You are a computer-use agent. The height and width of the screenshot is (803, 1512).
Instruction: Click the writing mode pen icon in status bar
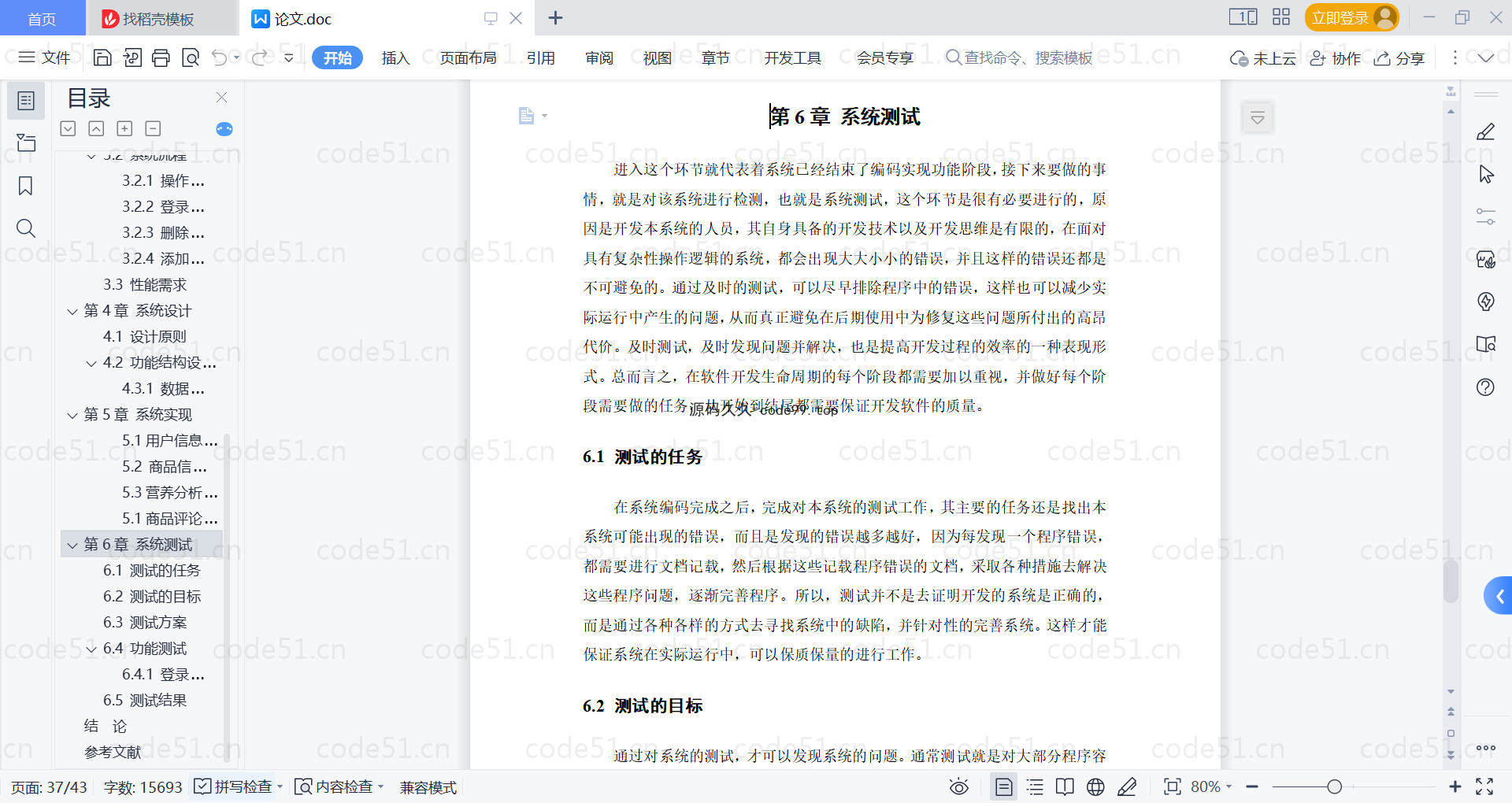(1127, 786)
